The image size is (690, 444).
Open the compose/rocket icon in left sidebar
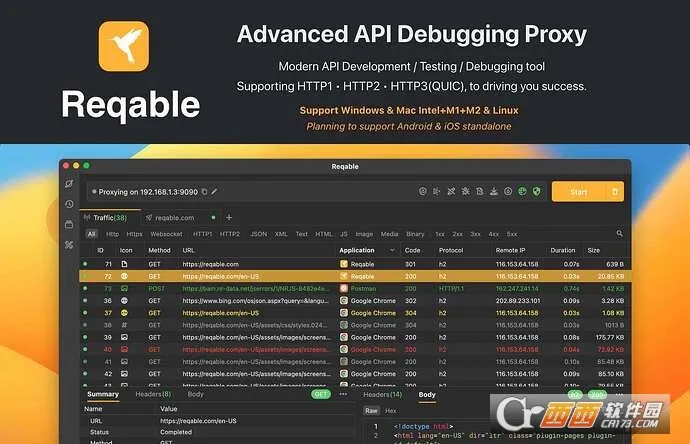pos(69,183)
